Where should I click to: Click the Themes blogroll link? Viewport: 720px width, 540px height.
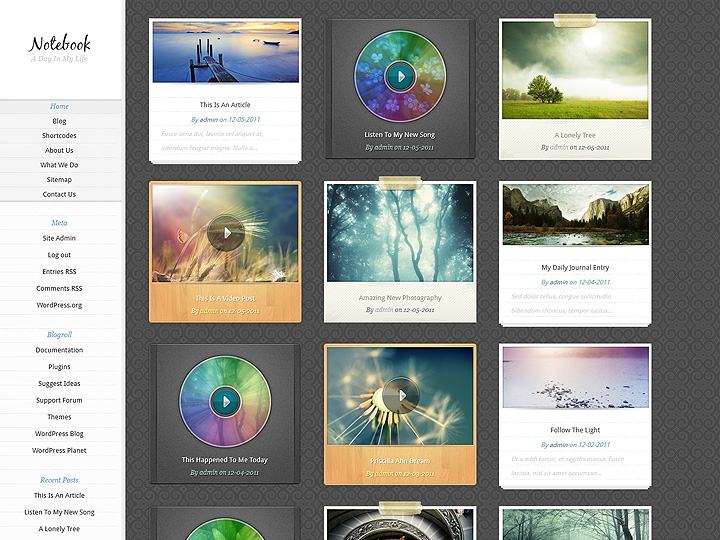coord(59,417)
